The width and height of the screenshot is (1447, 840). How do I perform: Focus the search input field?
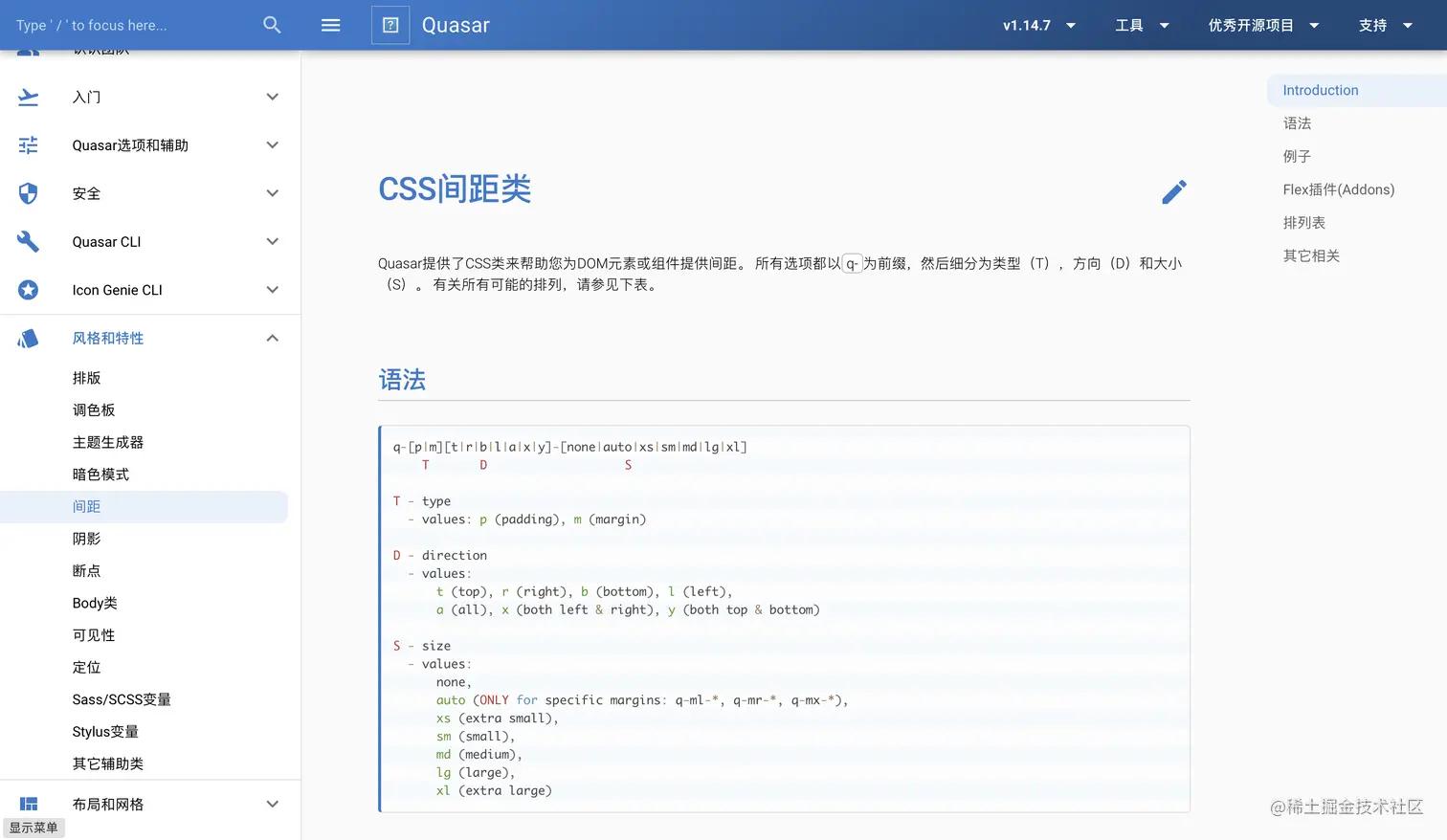pos(134,25)
